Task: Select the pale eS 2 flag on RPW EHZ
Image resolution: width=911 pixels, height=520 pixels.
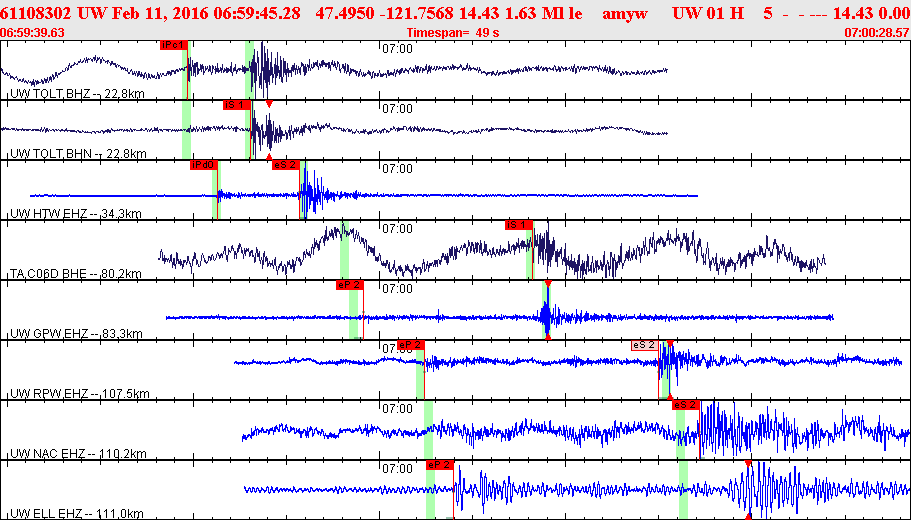Action: [644, 345]
